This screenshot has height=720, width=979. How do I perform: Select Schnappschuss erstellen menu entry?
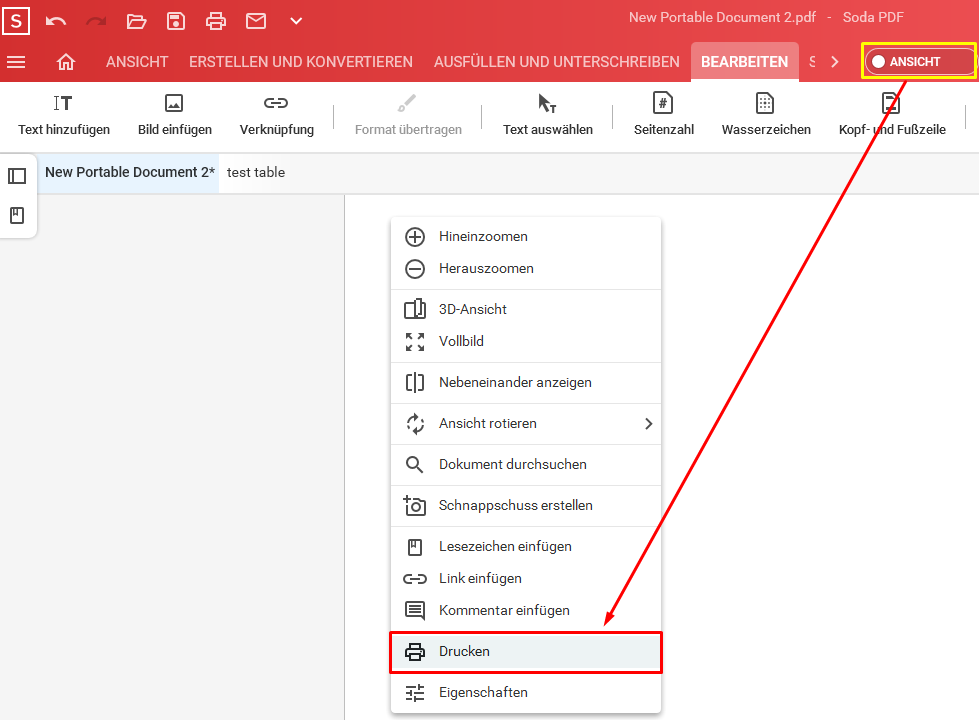pos(526,505)
